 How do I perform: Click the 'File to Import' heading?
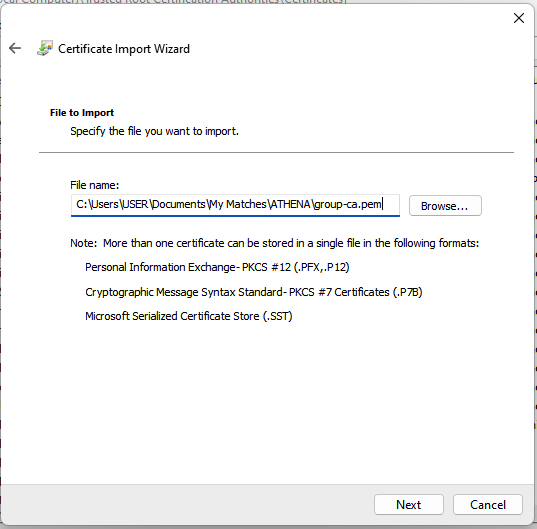82,113
